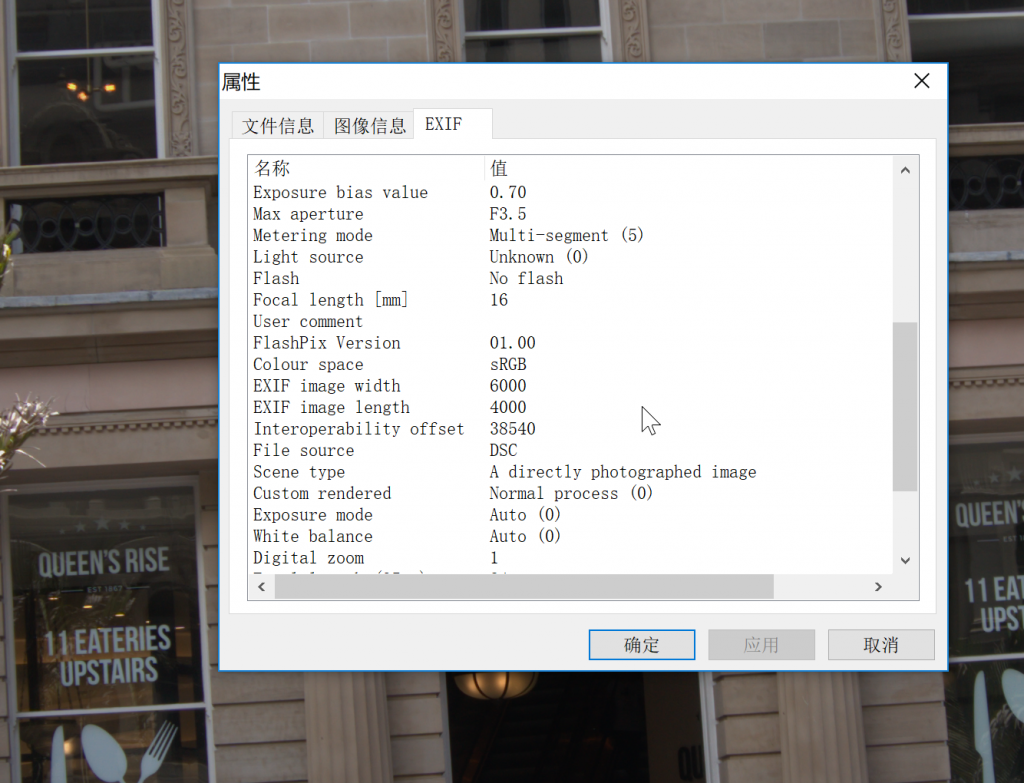This screenshot has height=783, width=1024.
Task: Open the 图像信息 tab
Action: [x=369, y=125]
